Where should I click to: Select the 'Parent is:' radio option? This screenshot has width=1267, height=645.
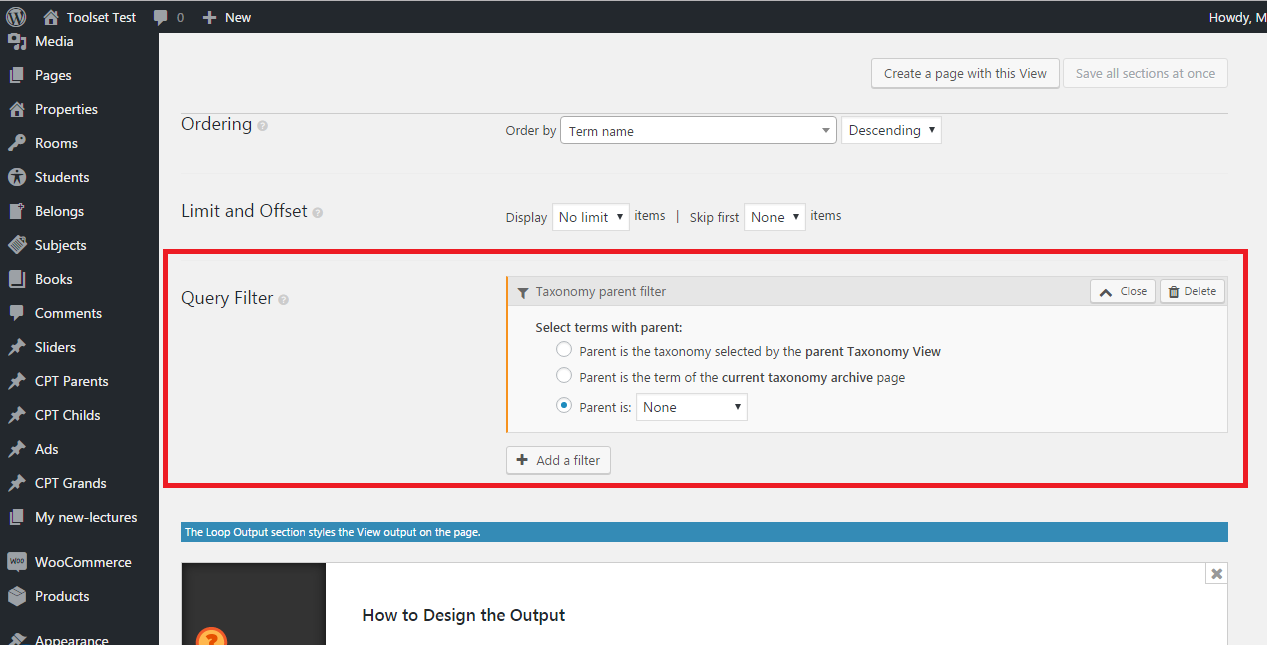(563, 404)
